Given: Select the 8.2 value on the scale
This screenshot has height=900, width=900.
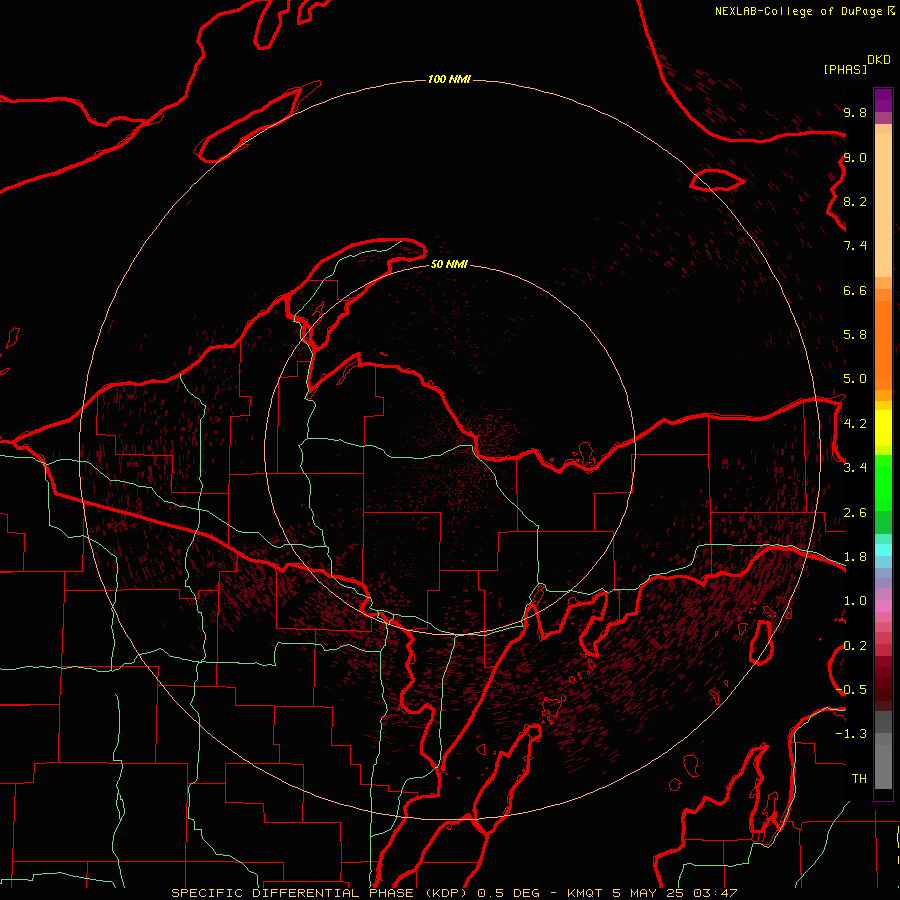Looking at the screenshot, I should click(x=855, y=201).
